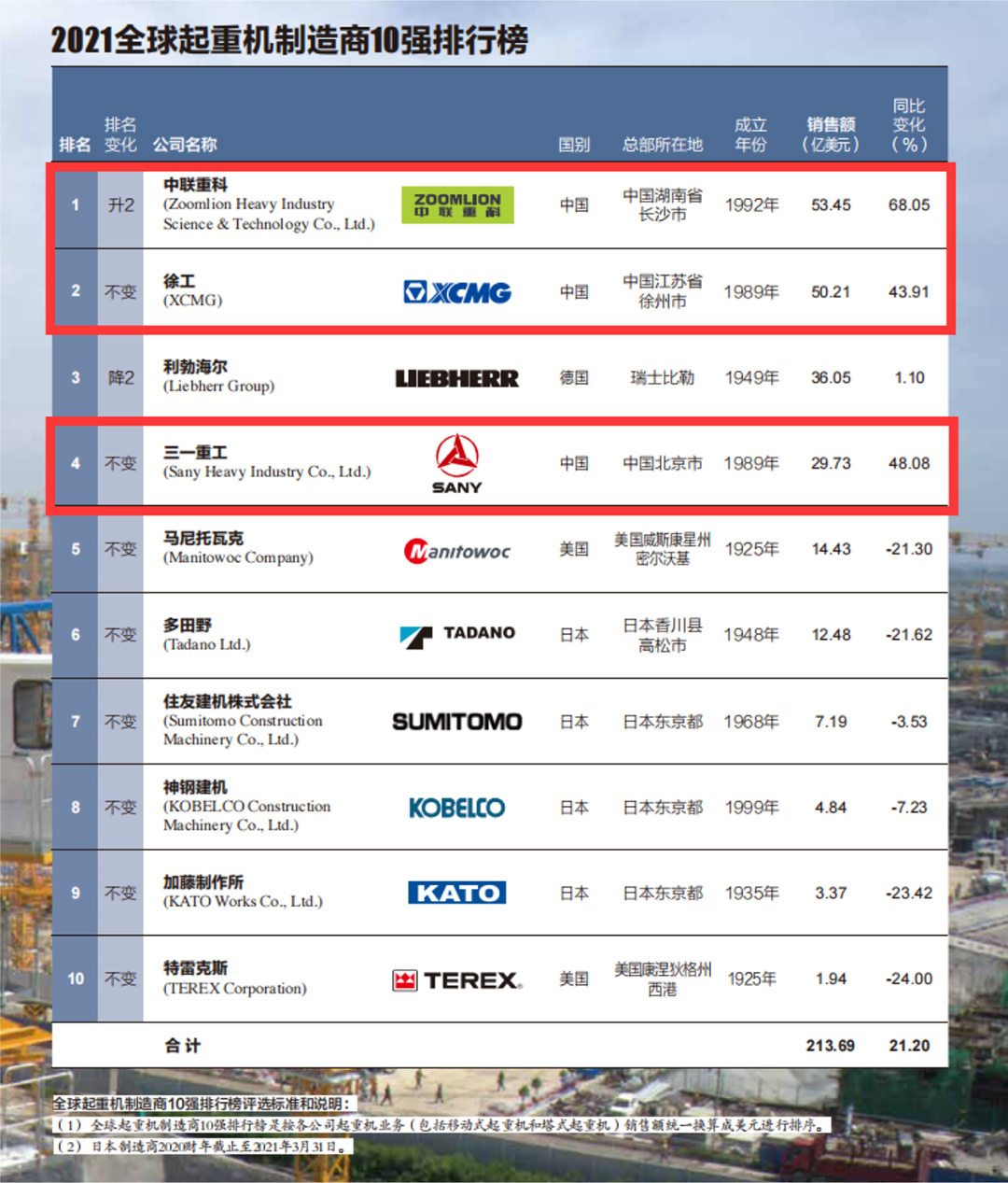Click the Sumitomo logo
Viewport: 1008px width, 1183px height.
click(x=457, y=722)
